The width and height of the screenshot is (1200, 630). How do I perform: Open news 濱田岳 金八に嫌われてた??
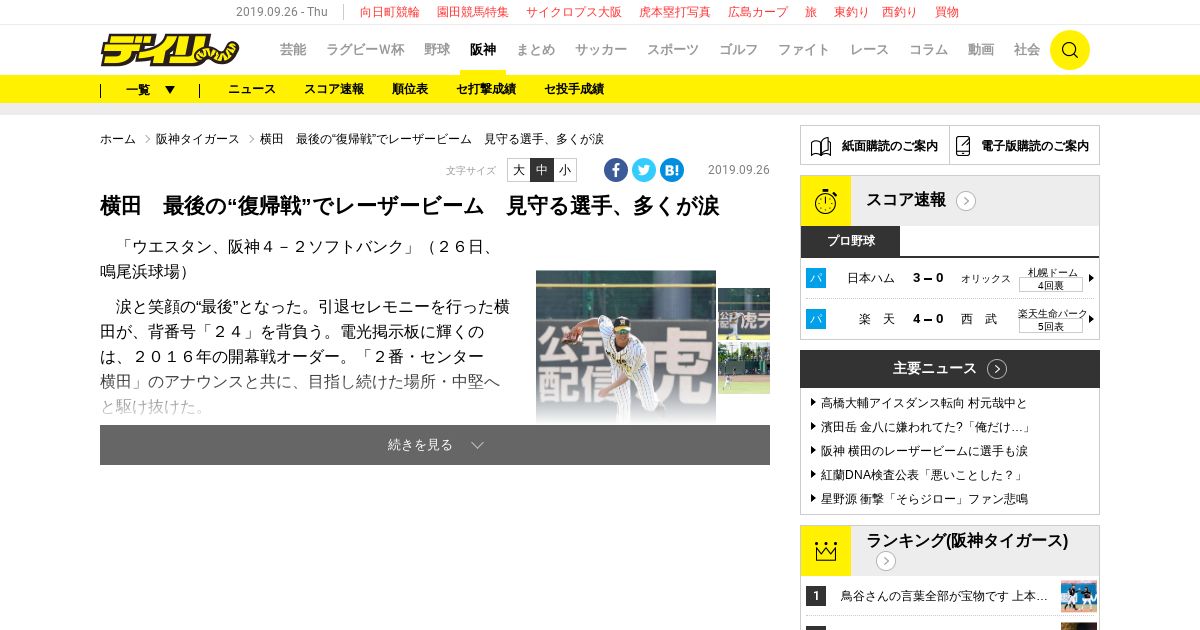coord(926,427)
